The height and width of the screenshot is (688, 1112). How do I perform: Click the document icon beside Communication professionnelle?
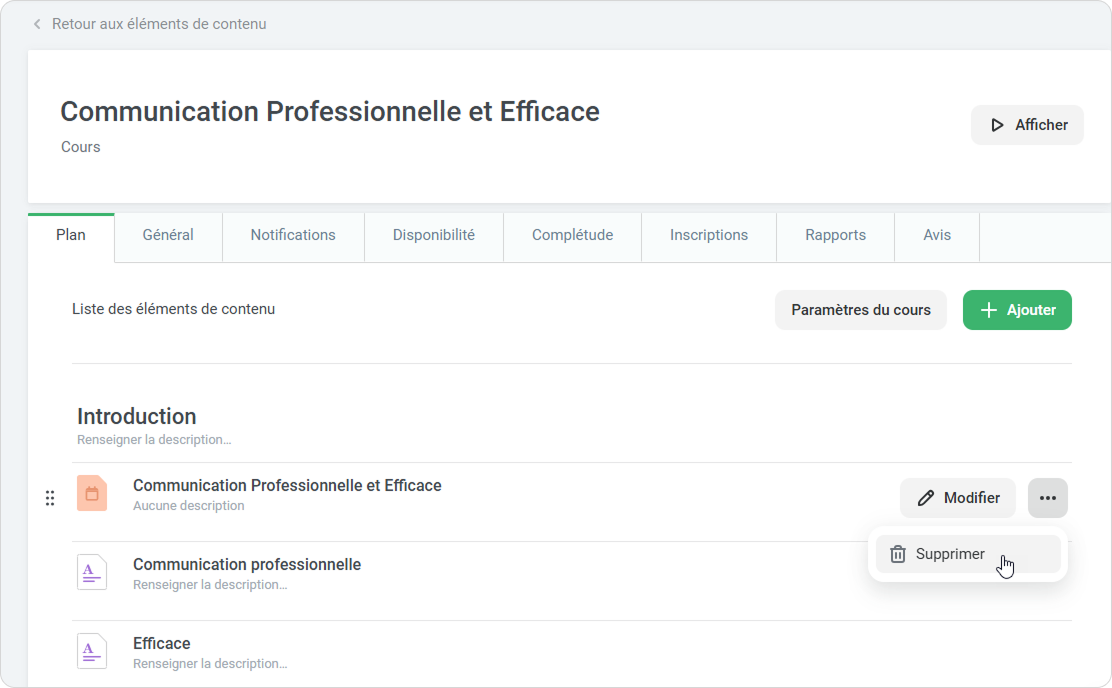pyautogui.click(x=92, y=573)
